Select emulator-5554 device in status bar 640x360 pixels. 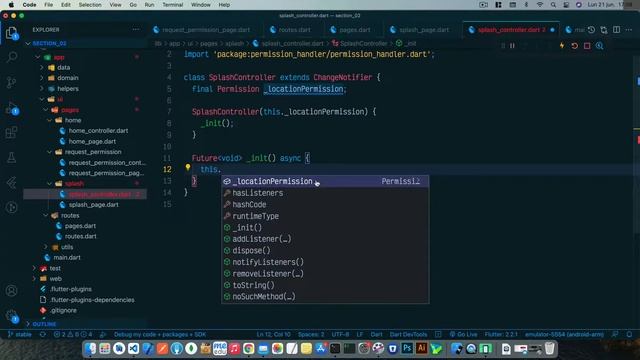(564, 334)
